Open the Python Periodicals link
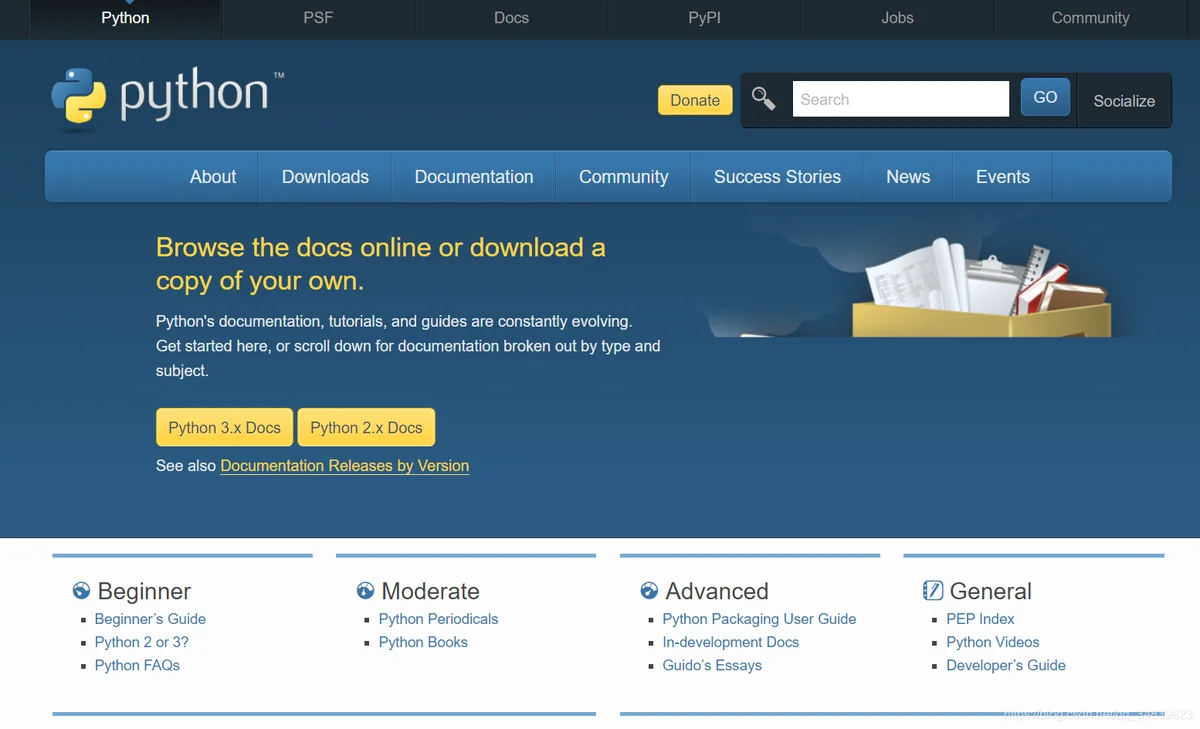Screen dimensions: 1200x729 click(x=438, y=619)
